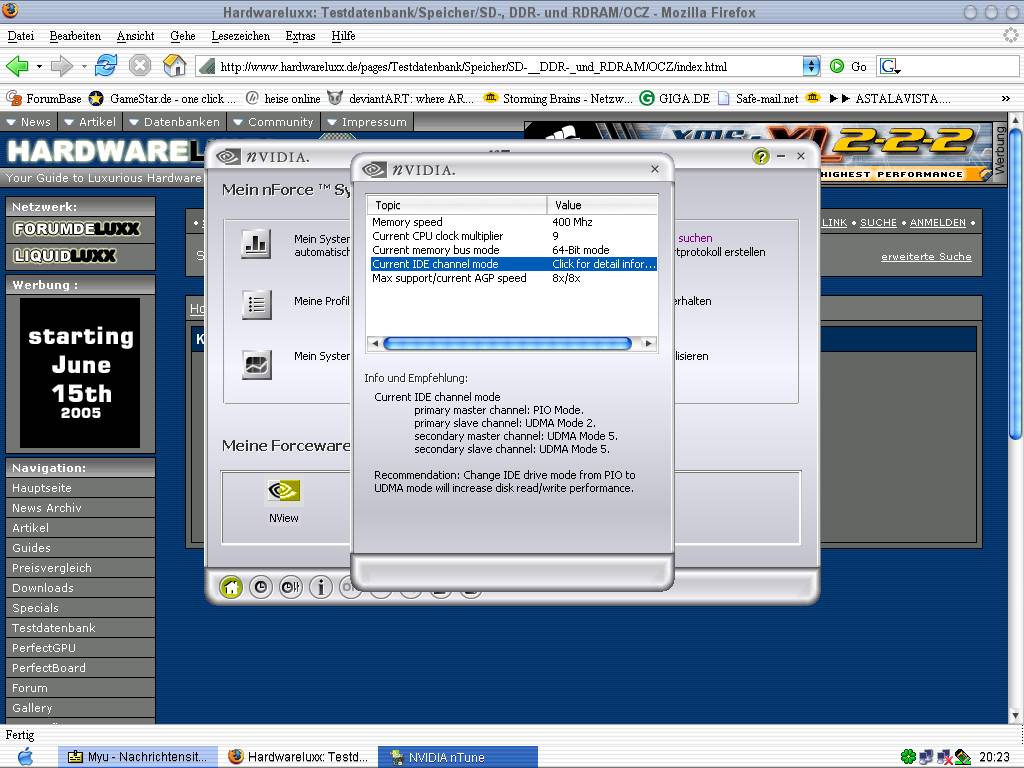Image resolution: width=1024 pixels, height=768 pixels.
Task: Click the green Go button
Action: (x=848, y=66)
